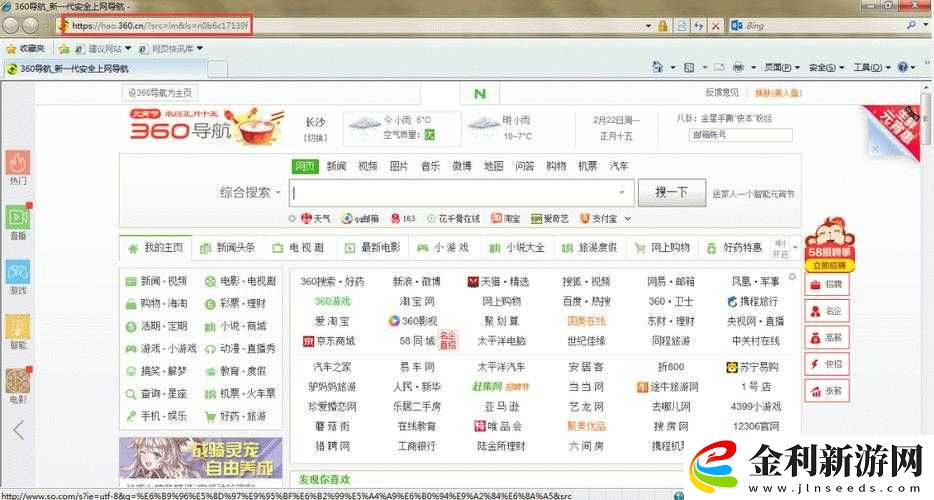The height and width of the screenshot is (500, 934).
Task: Switch to the 最新电影 navigation tab
Action: (x=373, y=247)
